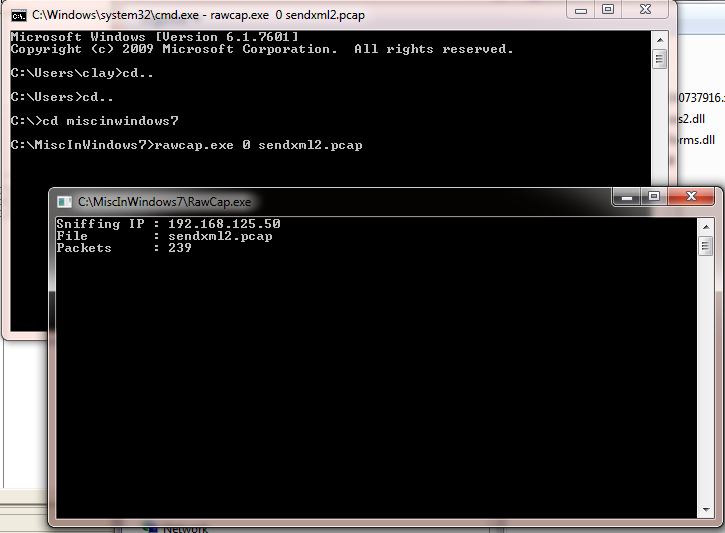The image size is (725, 533).
Task: Maximize the cmd.exe window
Action: (608, 10)
